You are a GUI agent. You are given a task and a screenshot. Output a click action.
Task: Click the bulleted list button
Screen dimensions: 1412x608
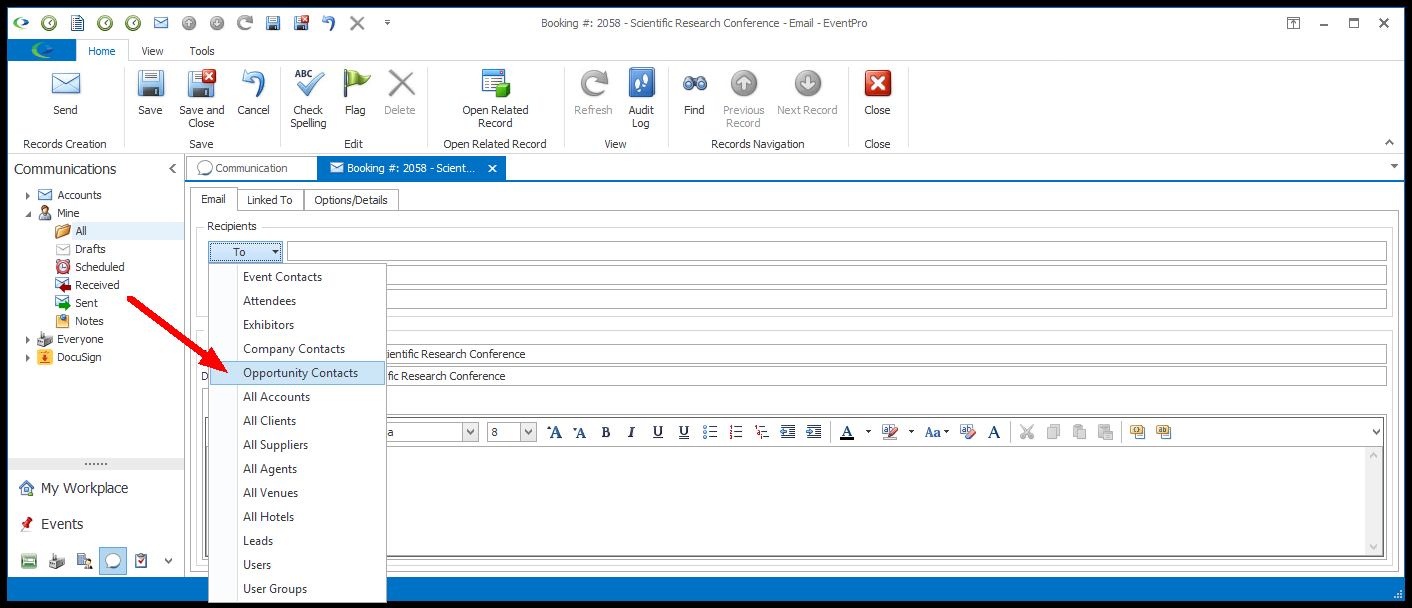click(710, 432)
